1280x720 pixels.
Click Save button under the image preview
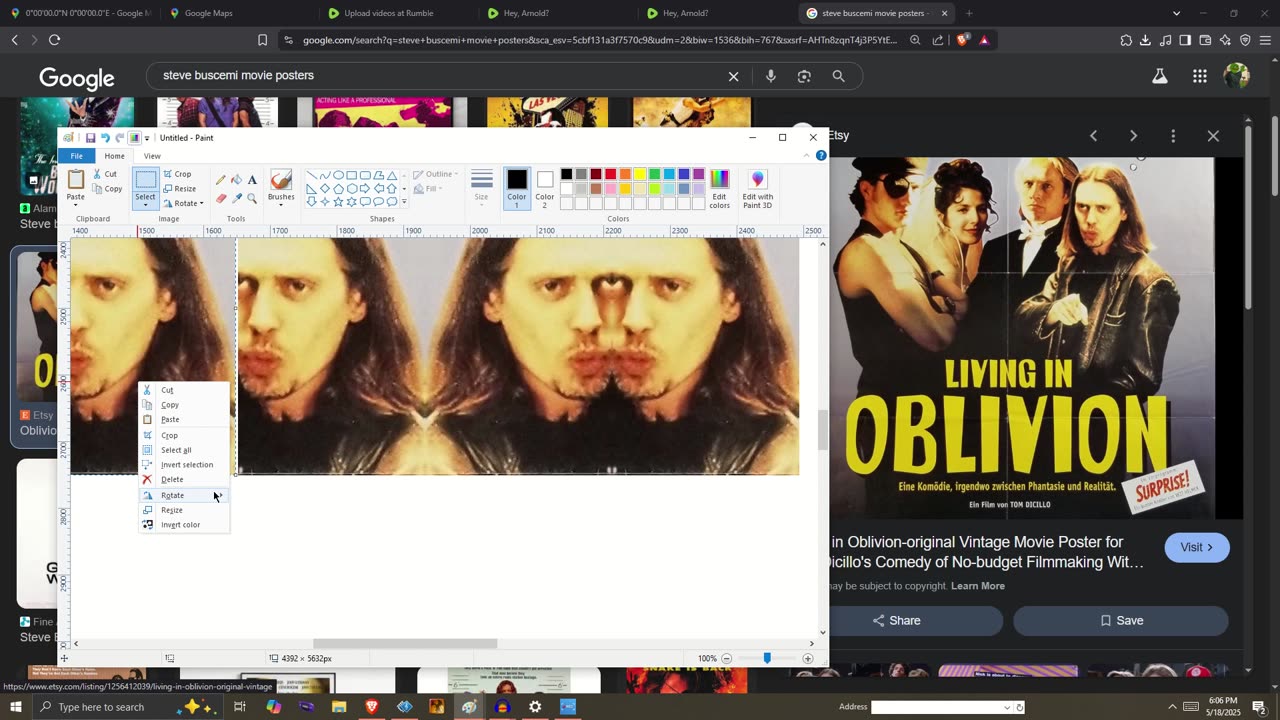(1121, 621)
